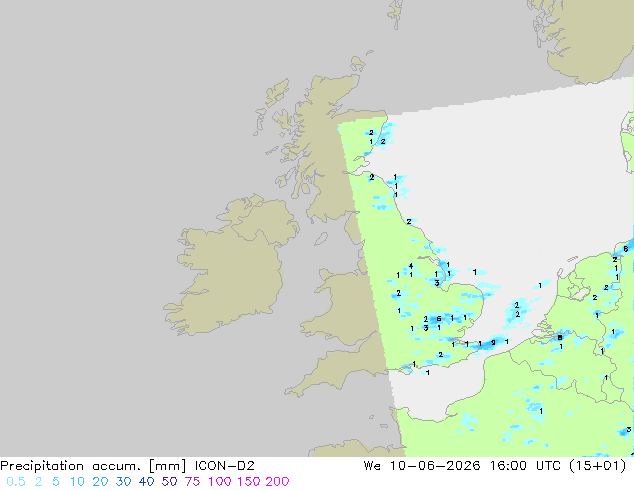Select the 30 mm legend entry
This screenshot has height=490, width=634.
click(123, 482)
